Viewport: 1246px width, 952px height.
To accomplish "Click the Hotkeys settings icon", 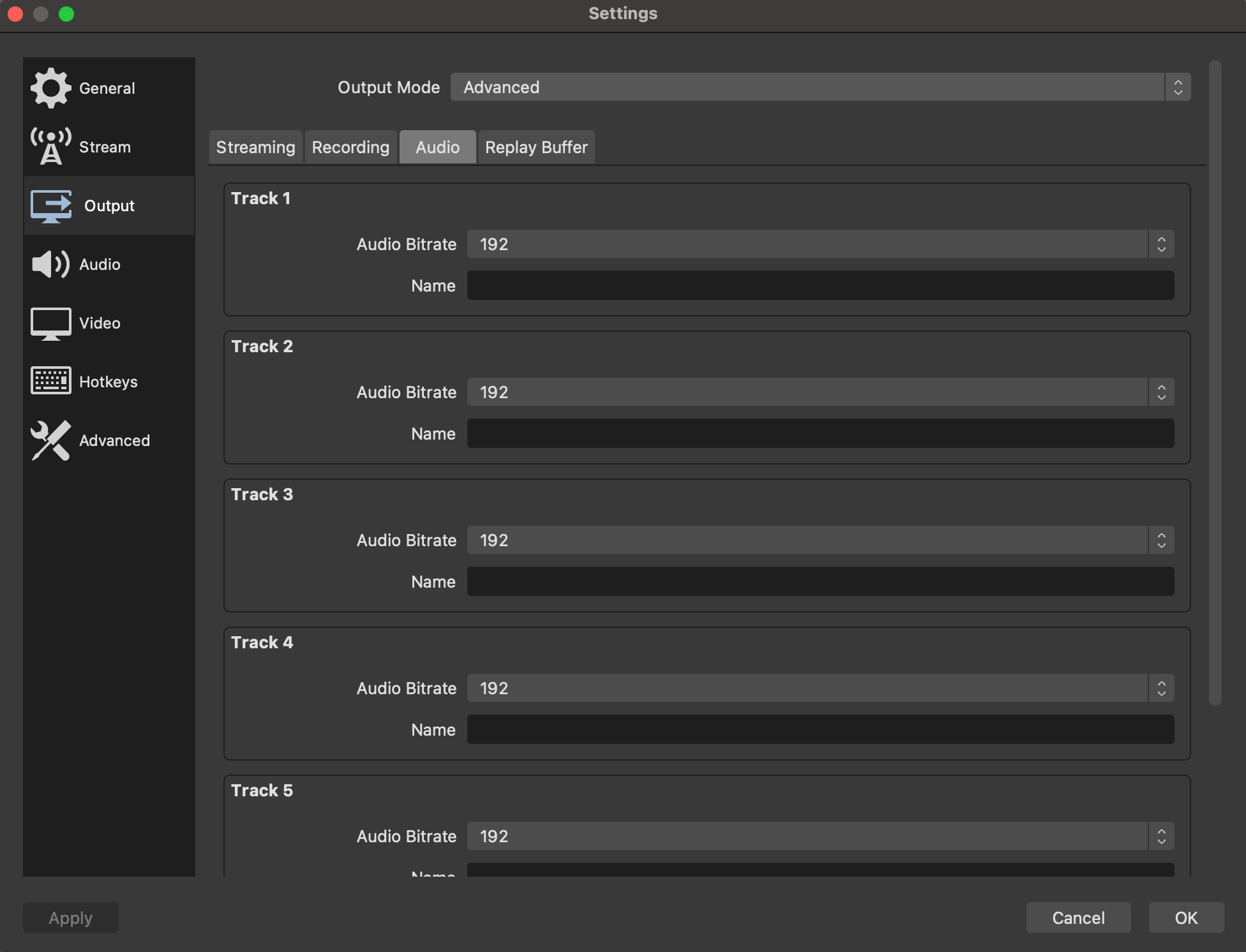I will tap(50, 380).
